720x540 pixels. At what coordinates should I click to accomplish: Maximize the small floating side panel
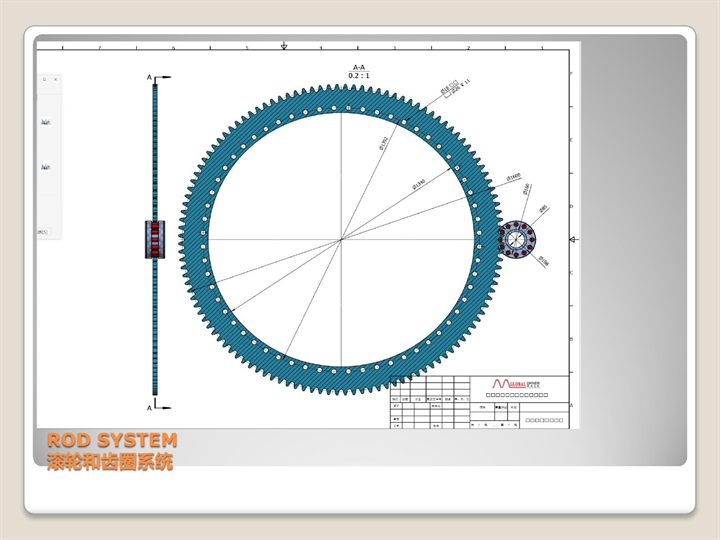coord(45,79)
